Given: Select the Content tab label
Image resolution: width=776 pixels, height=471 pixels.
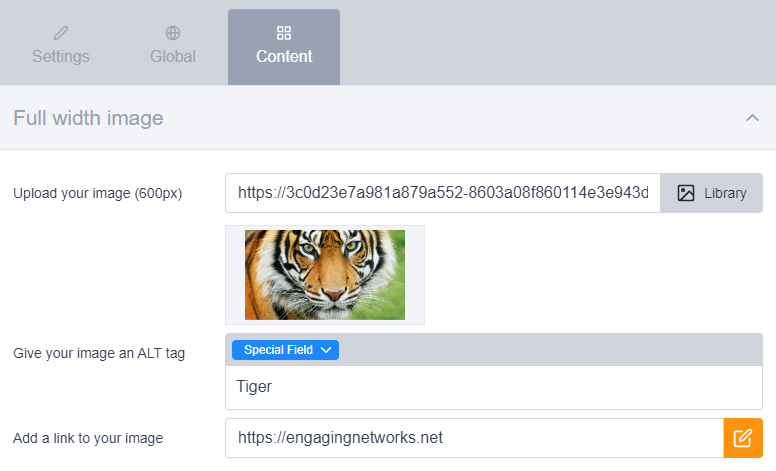Looking at the screenshot, I should click(x=284, y=56).
